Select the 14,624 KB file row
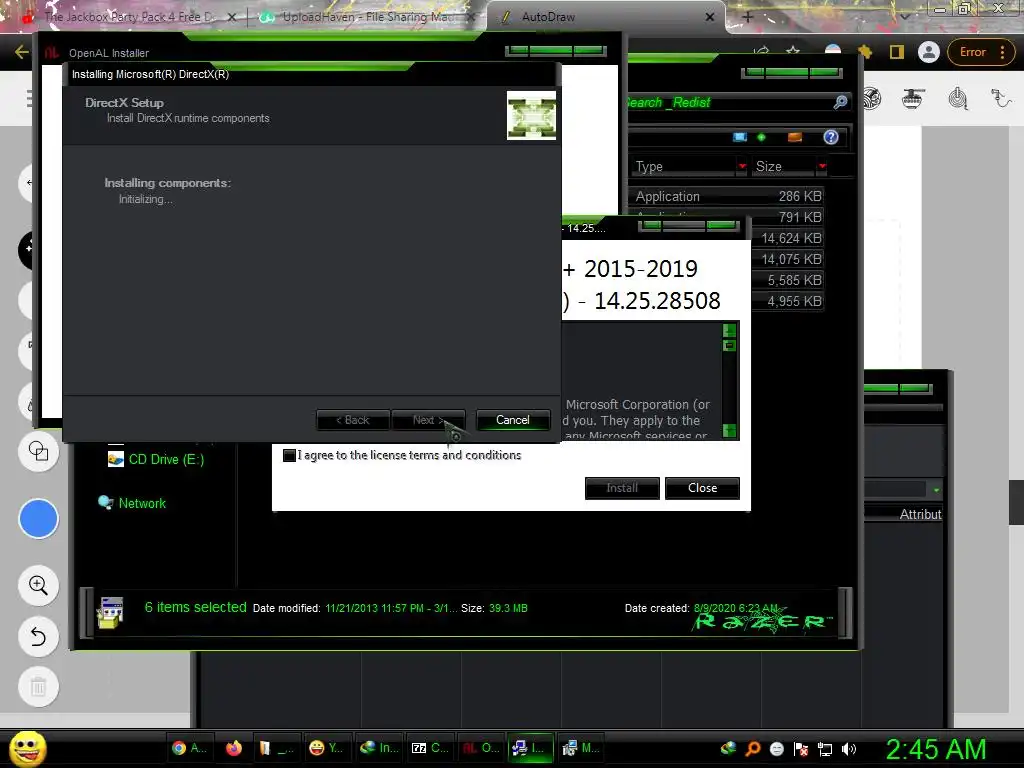Viewport: 1024px width, 768px height. [x=788, y=238]
